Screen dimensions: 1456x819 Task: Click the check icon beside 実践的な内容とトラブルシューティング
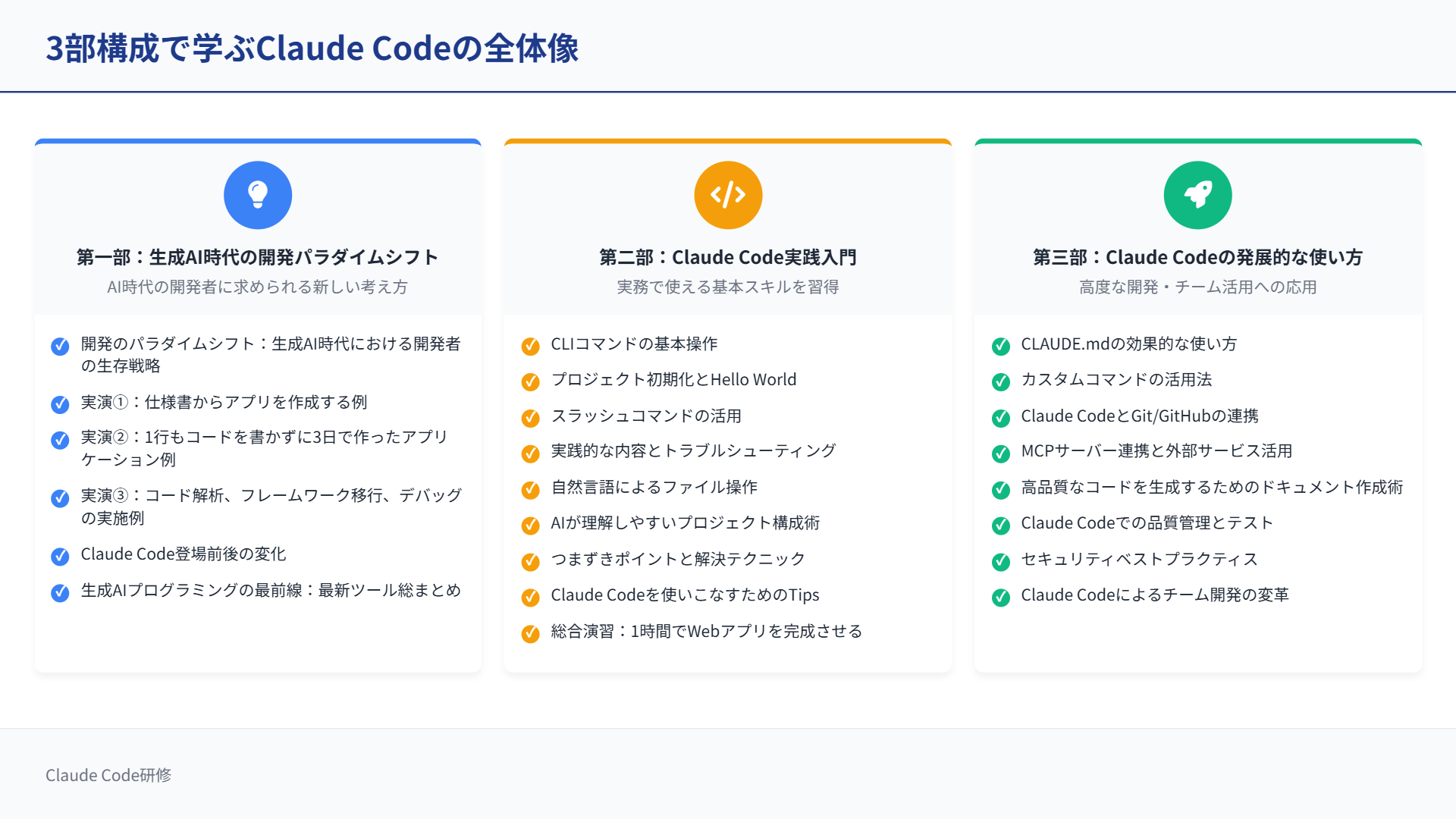(531, 454)
